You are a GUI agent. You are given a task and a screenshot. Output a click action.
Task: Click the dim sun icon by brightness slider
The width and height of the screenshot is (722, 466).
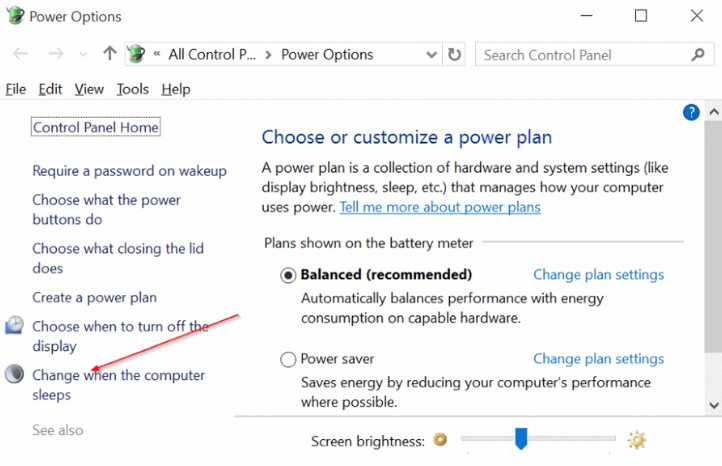(440, 440)
